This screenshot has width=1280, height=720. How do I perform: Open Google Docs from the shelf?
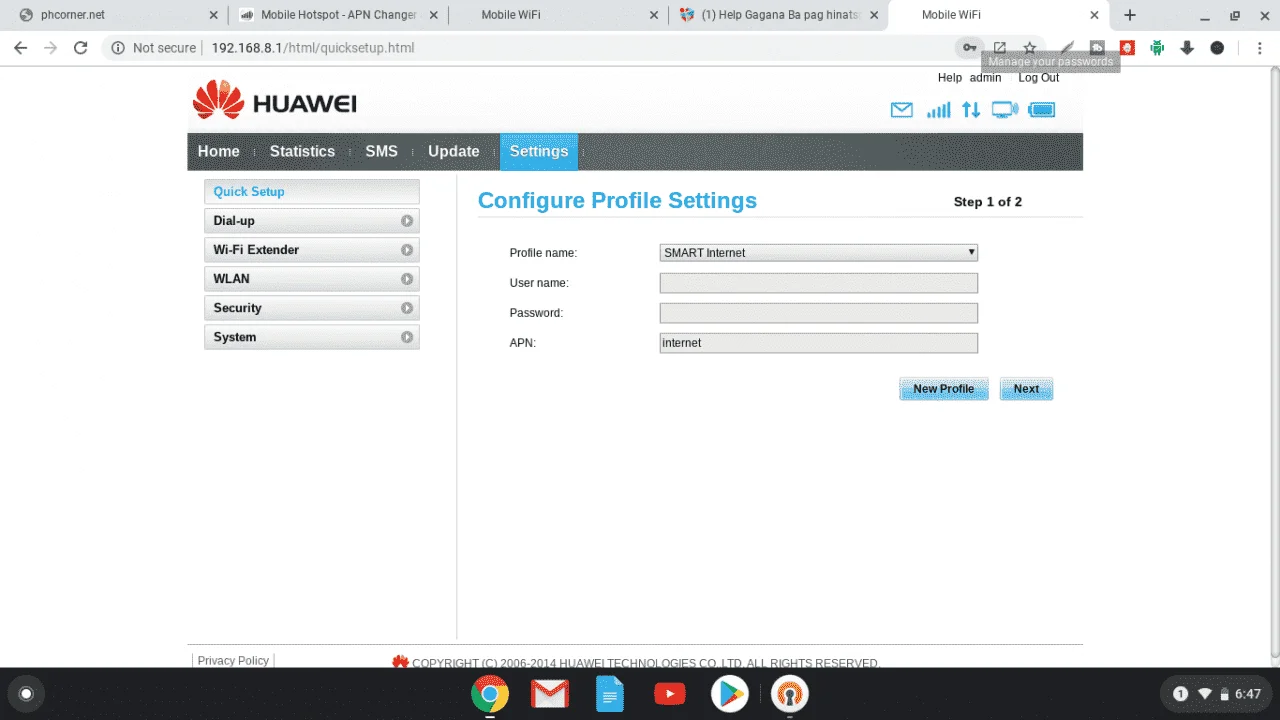click(x=610, y=694)
